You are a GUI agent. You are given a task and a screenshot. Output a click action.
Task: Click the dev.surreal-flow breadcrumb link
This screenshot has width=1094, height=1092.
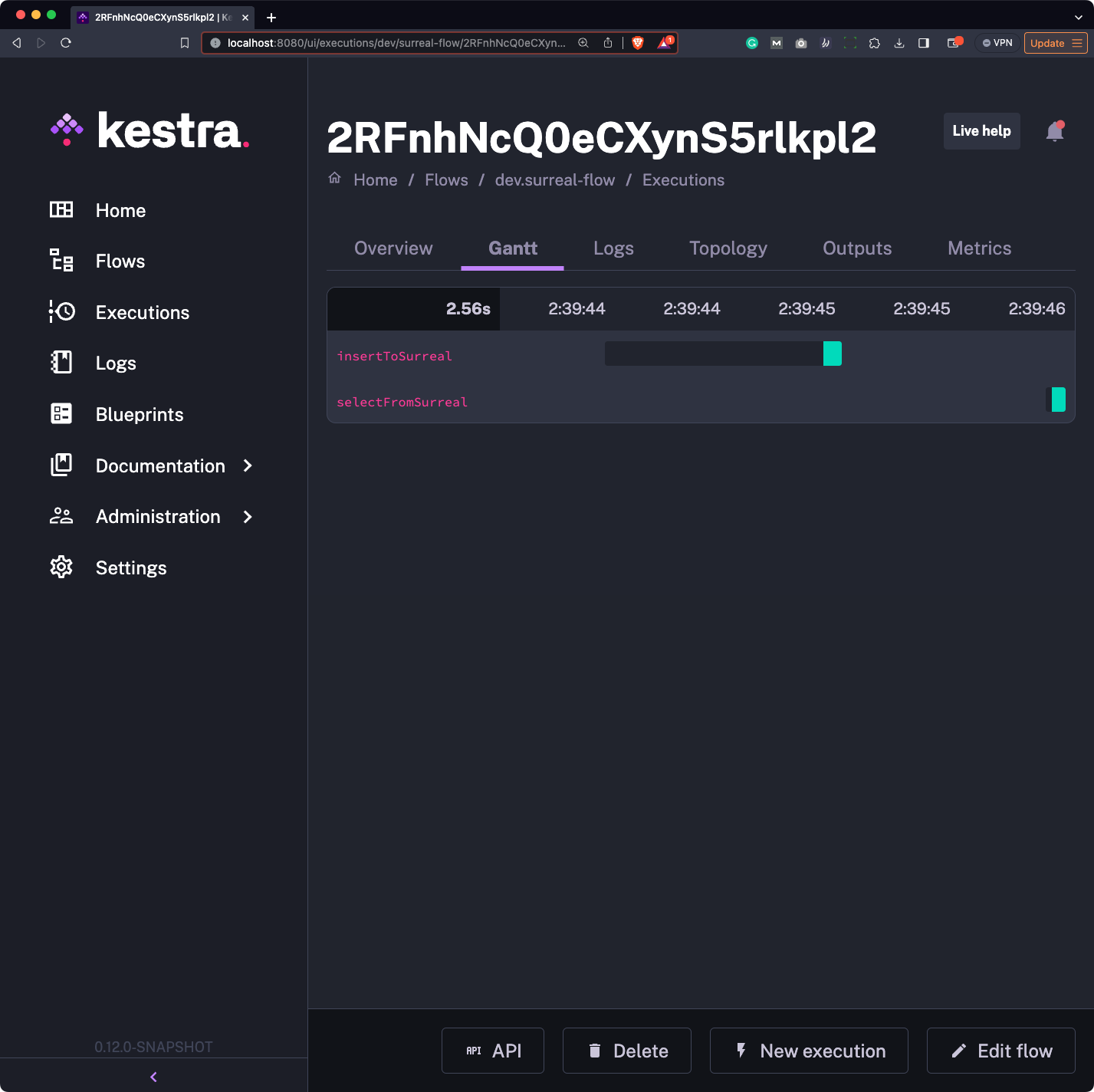point(554,180)
